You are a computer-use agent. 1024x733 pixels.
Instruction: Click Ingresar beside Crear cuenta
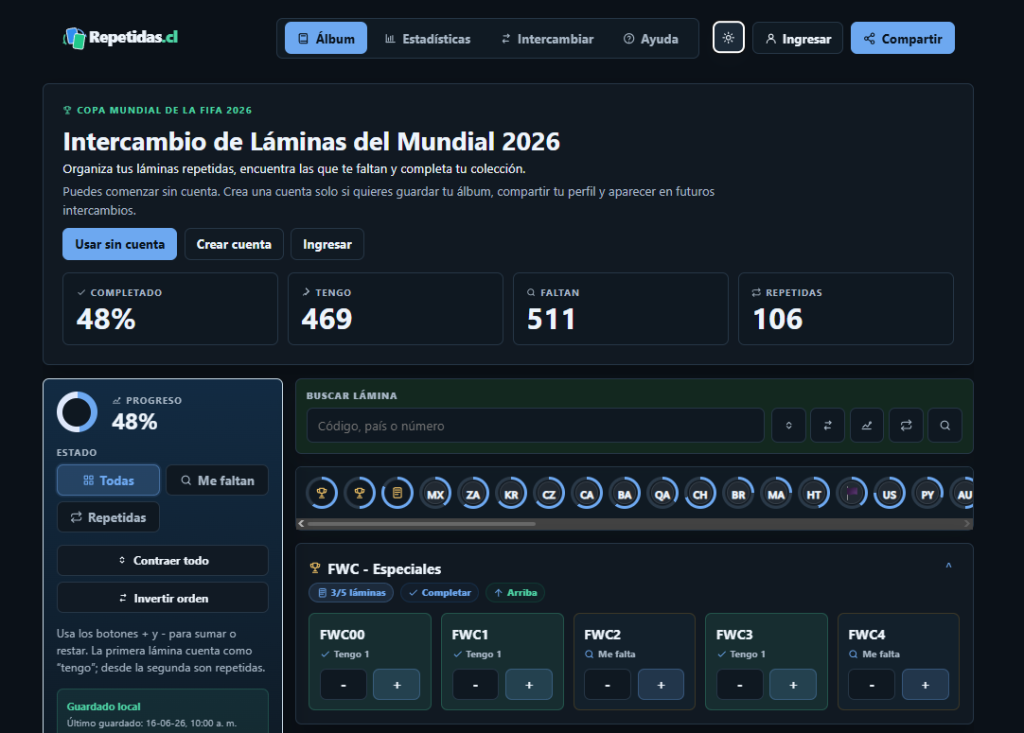tap(327, 244)
